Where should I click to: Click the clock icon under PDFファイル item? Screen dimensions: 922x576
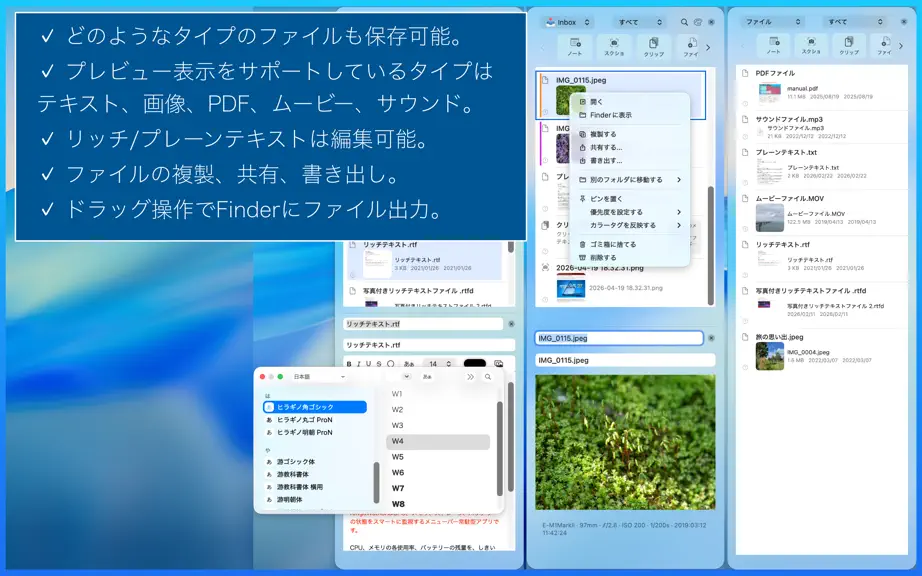click(x=745, y=104)
